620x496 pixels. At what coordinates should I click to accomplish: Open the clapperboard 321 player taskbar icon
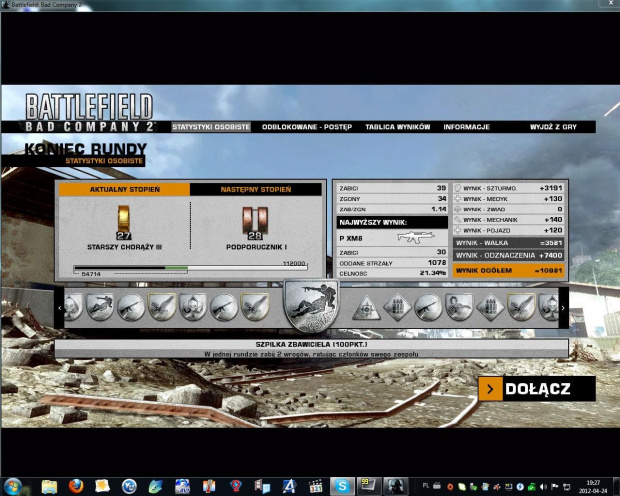pyautogui.click(x=316, y=486)
